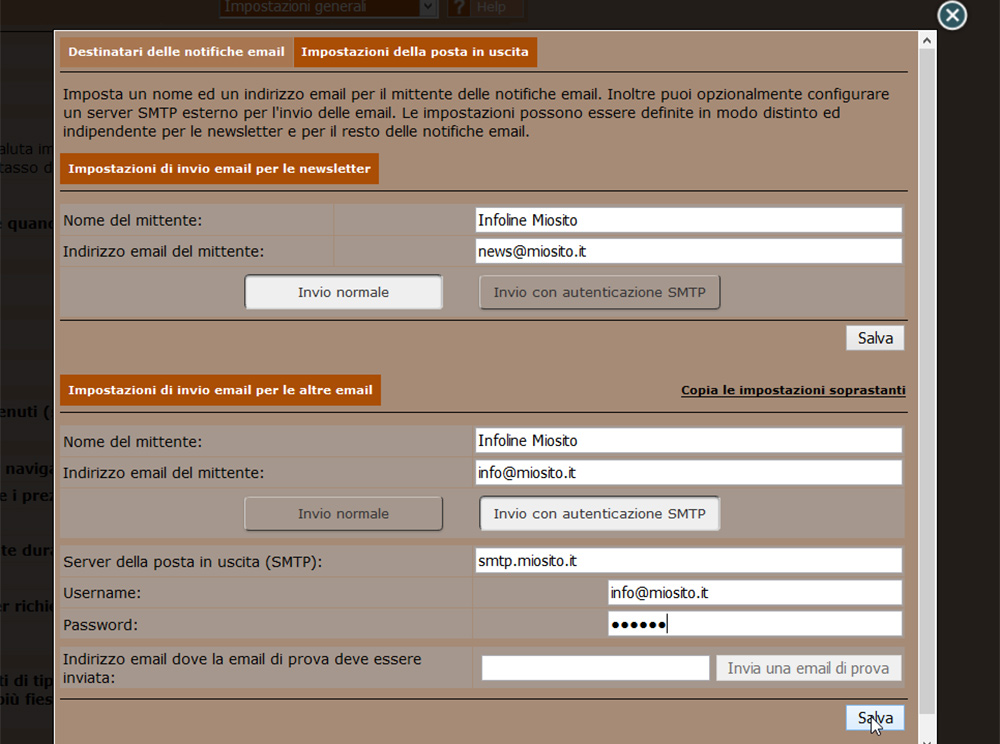1000x744 pixels.
Task: Click Invia una email di prova button
Action: [808, 668]
